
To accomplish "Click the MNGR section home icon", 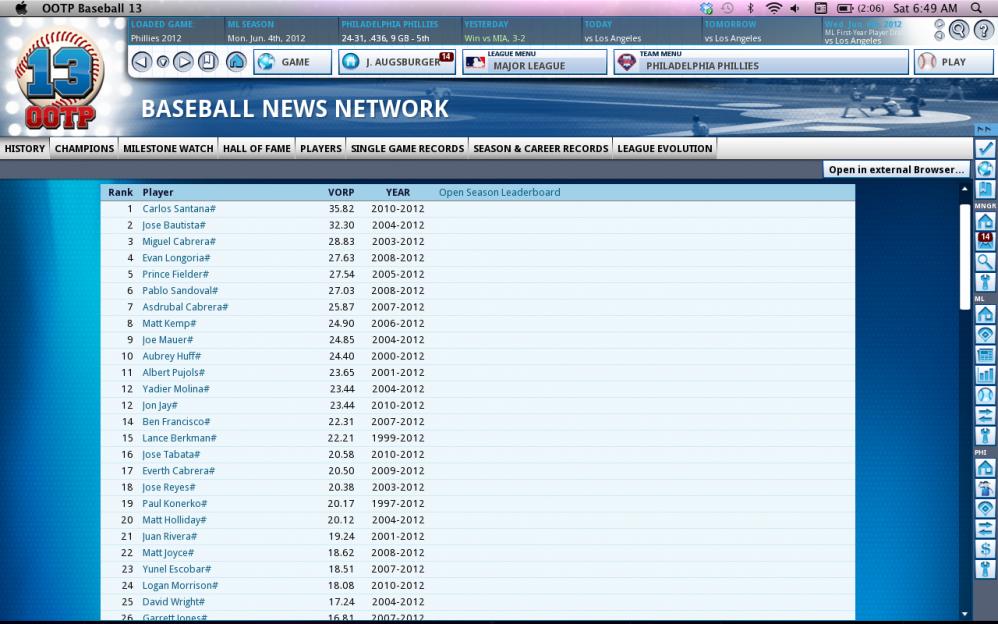I will (985, 221).
